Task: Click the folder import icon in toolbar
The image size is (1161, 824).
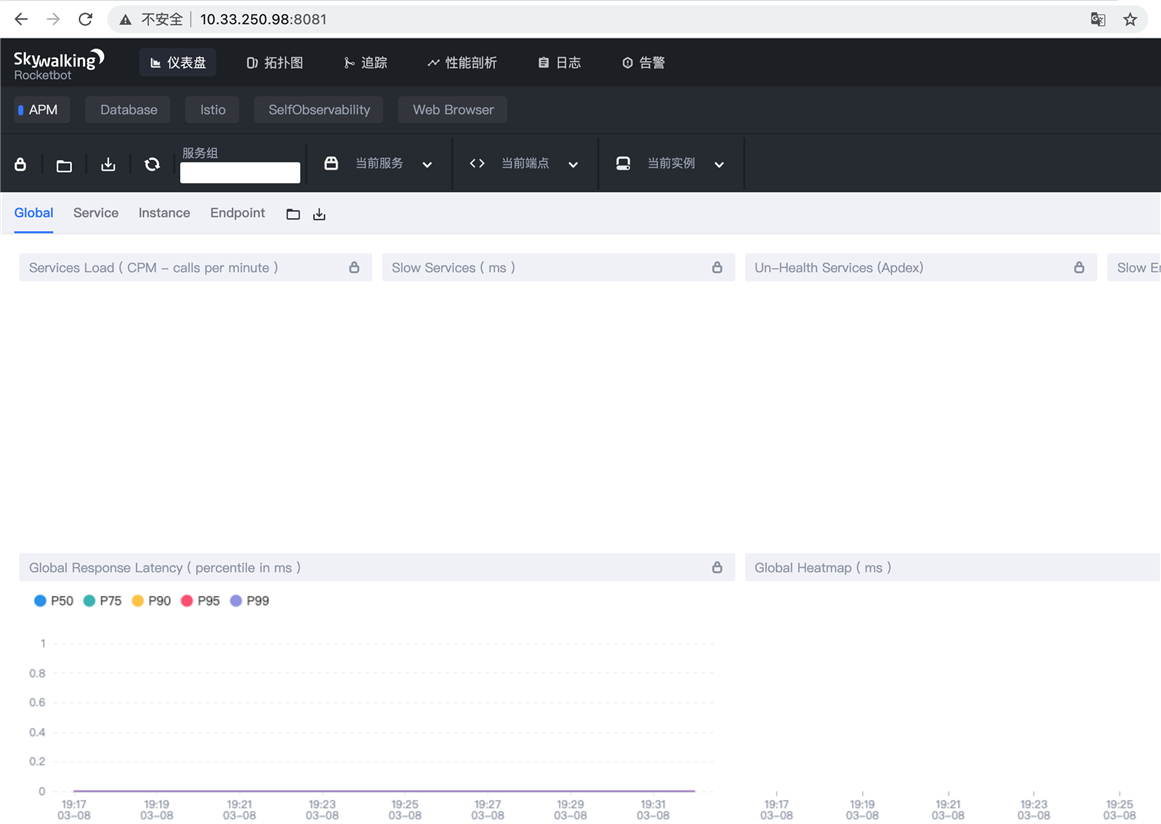Action: (x=64, y=165)
